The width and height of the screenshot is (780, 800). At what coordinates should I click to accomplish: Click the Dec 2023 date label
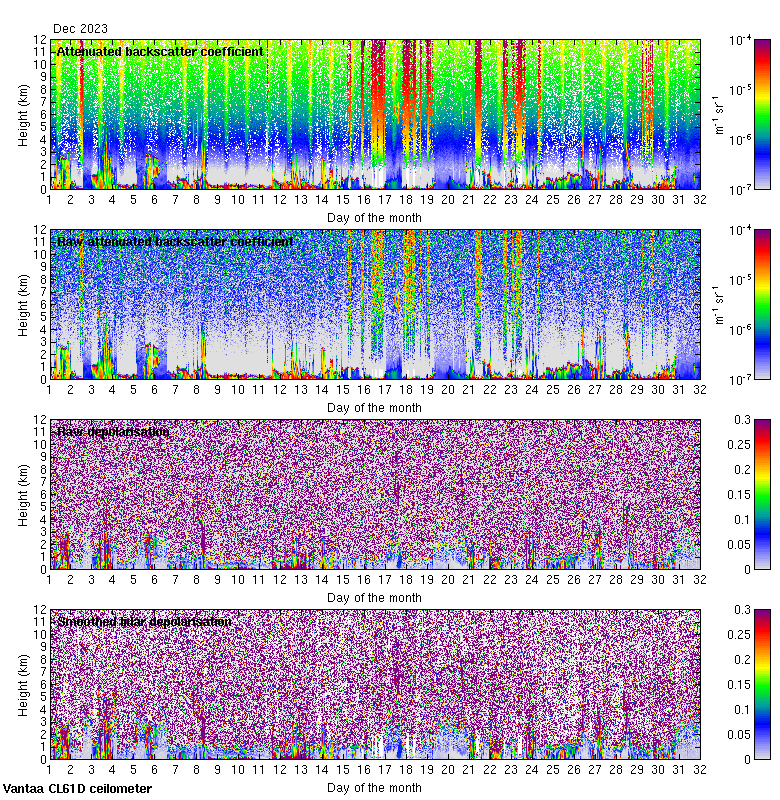pyautogui.click(x=80, y=29)
